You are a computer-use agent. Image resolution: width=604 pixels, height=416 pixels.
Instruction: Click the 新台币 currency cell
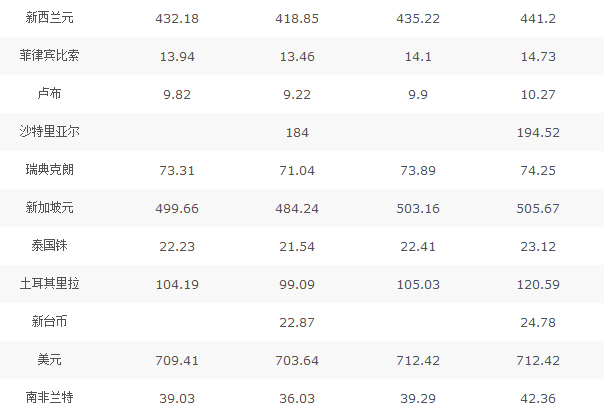pyautogui.click(x=50, y=322)
